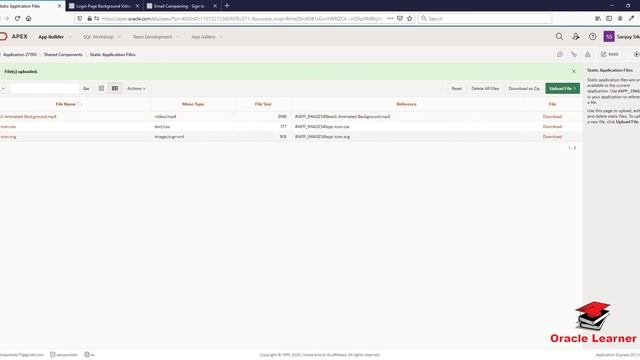Click the Download as Zip button
The height and width of the screenshot is (360, 640).
click(x=524, y=89)
